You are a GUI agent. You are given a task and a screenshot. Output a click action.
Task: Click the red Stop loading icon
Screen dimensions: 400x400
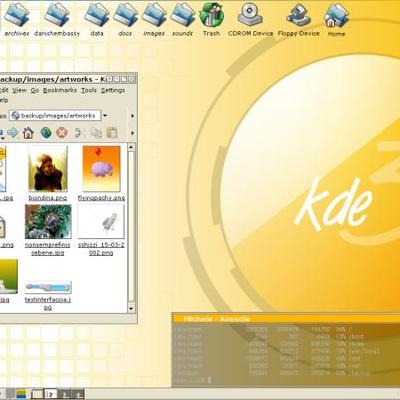[62, 133]
